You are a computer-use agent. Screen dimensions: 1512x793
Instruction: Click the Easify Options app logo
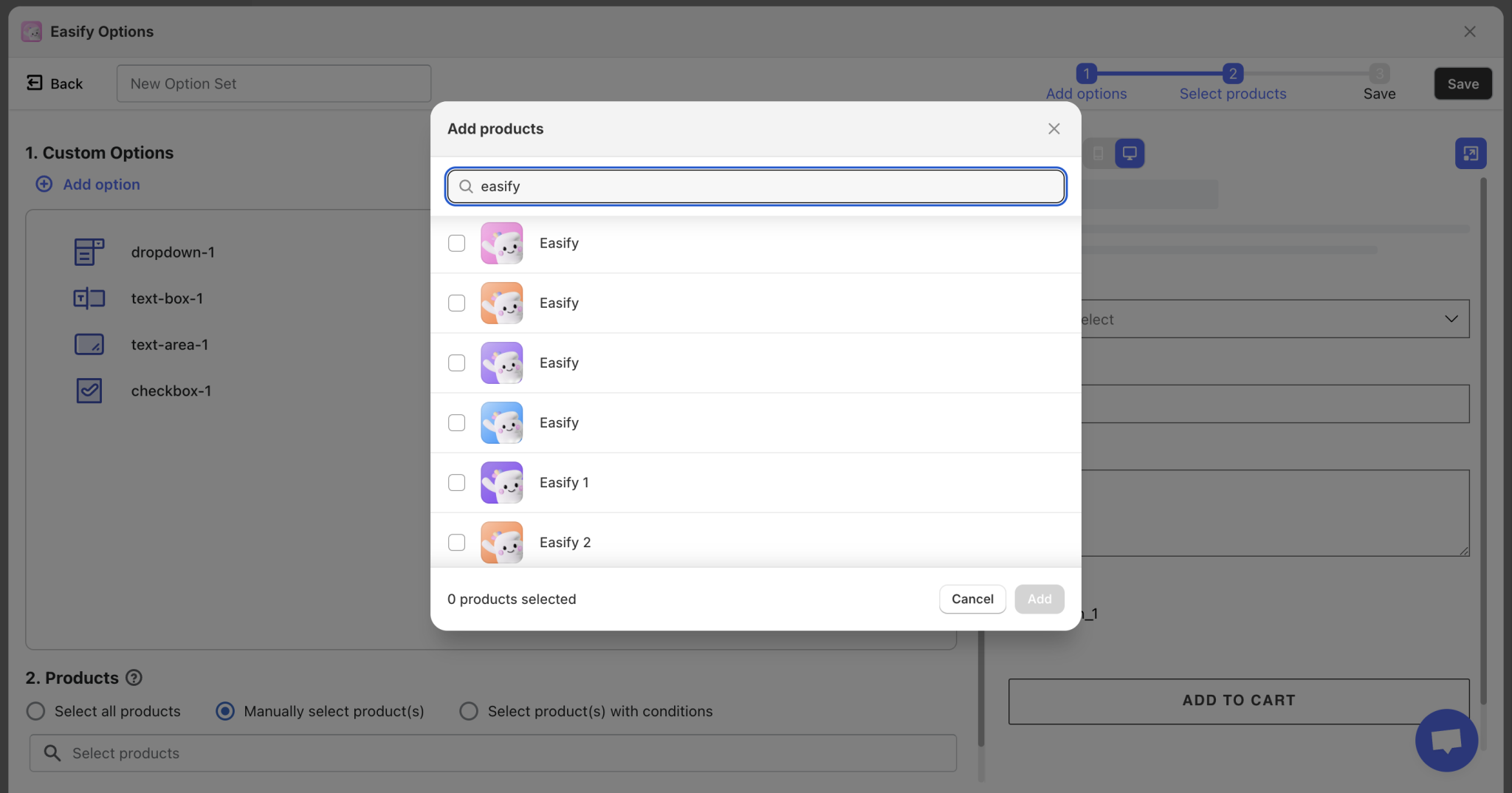[31, 31]
